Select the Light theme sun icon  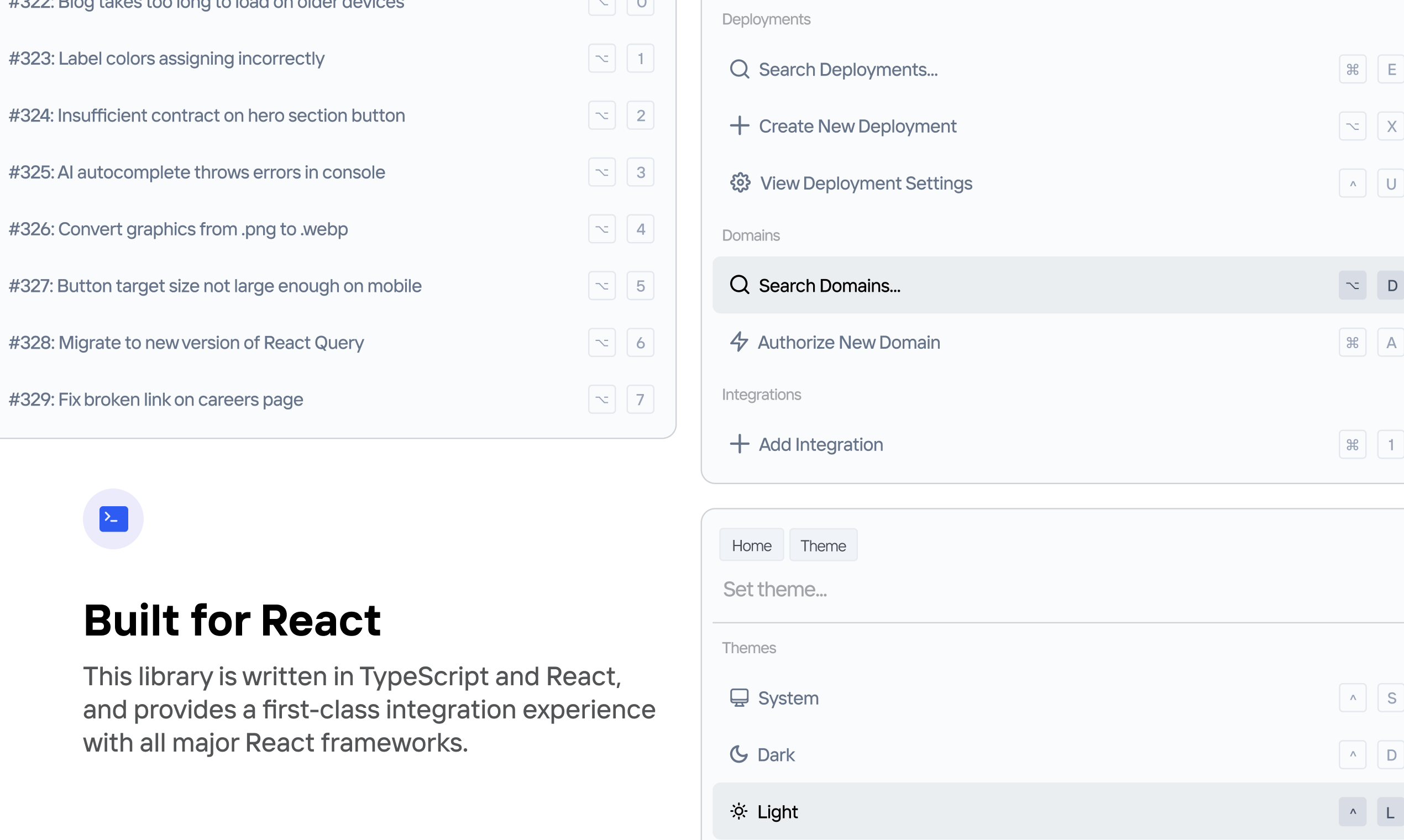pos(739,811)
